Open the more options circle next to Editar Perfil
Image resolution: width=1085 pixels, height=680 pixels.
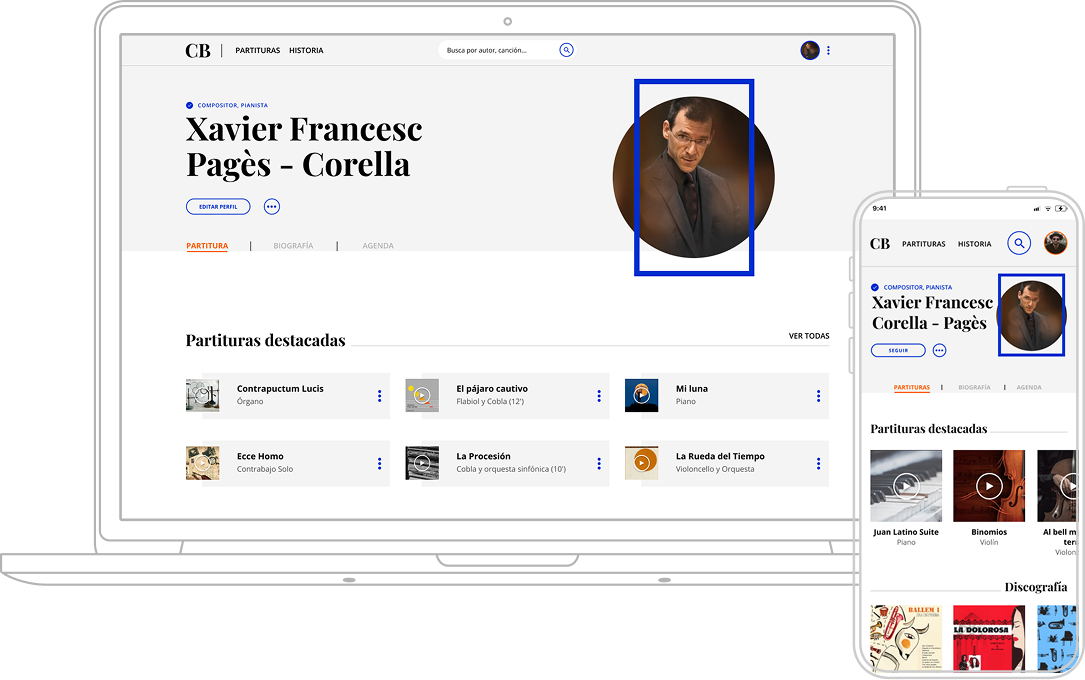(x=272, y=206)
